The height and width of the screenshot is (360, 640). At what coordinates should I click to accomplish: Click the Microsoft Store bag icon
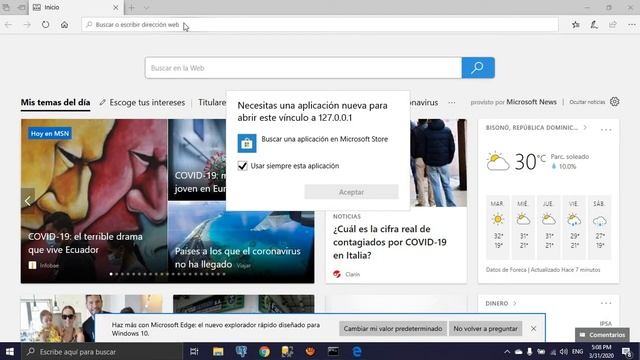click(x=247, y=143)
